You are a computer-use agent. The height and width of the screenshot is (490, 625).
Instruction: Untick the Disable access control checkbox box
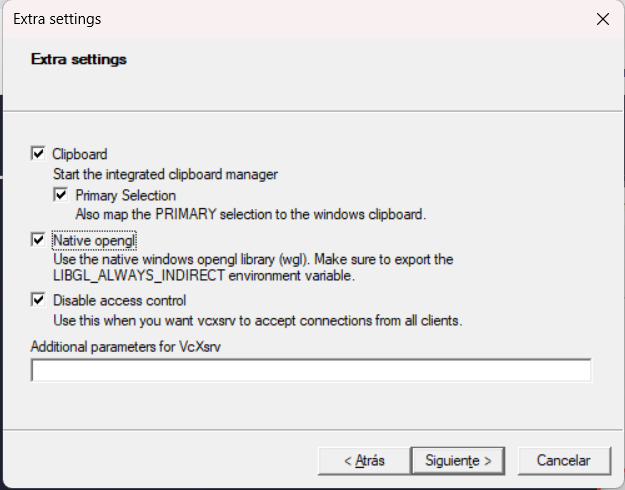(x=39, y=300)
